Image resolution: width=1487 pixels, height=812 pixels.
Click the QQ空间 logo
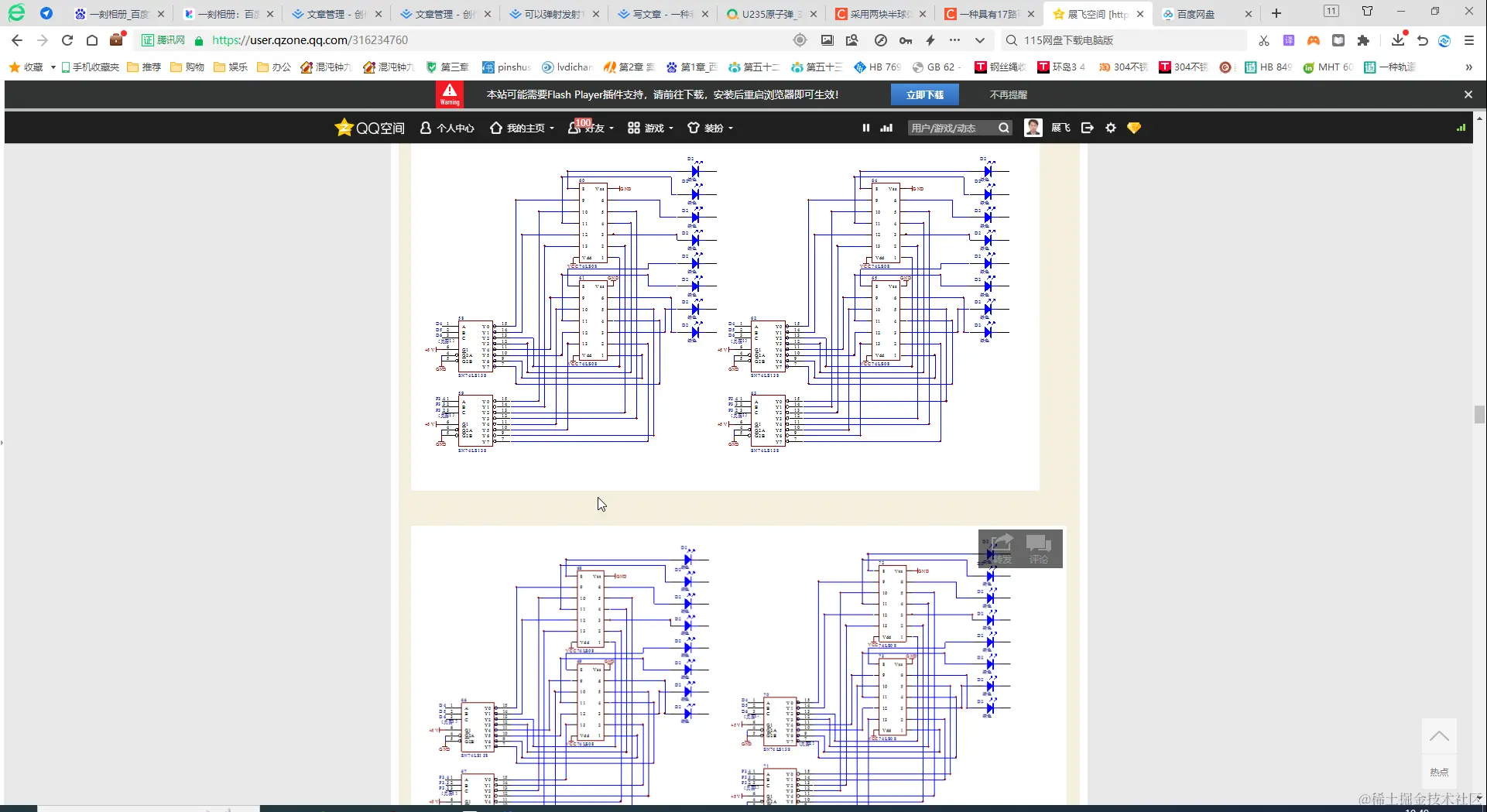pos(370,128)
